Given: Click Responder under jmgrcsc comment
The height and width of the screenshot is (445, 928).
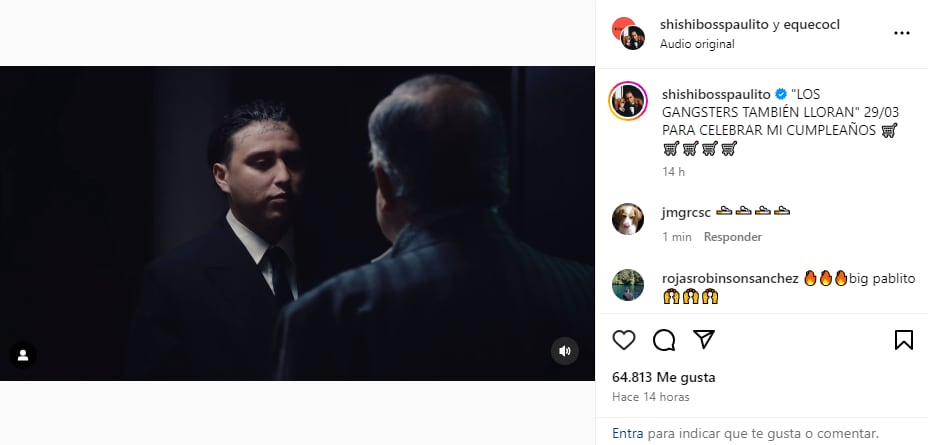Looking at the screenshot, I should (732, 237).
